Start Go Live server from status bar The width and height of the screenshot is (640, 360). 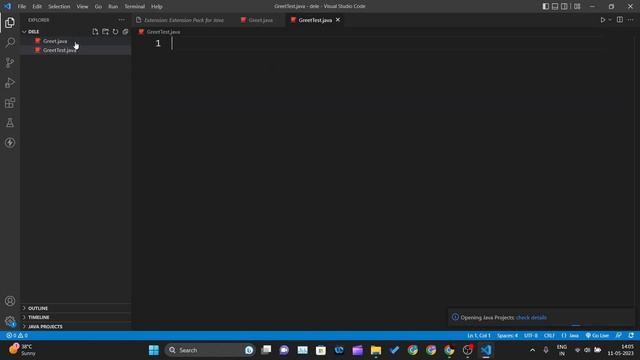[597, 336]
